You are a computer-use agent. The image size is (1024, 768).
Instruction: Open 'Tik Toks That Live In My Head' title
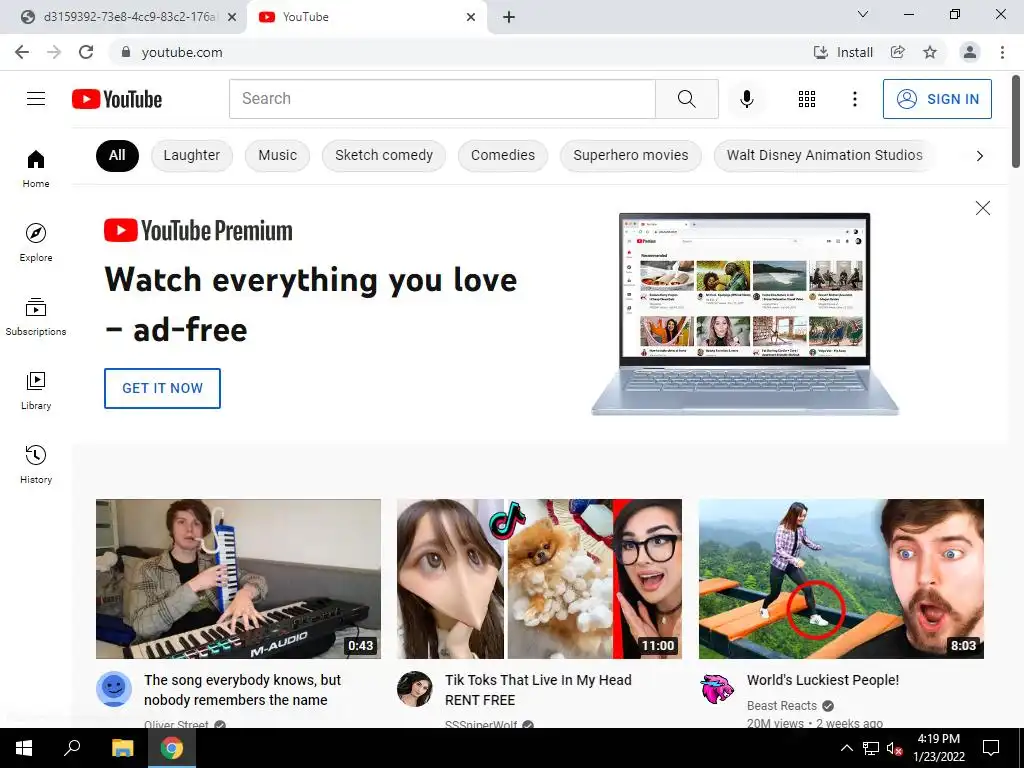(x=538, y=690)
